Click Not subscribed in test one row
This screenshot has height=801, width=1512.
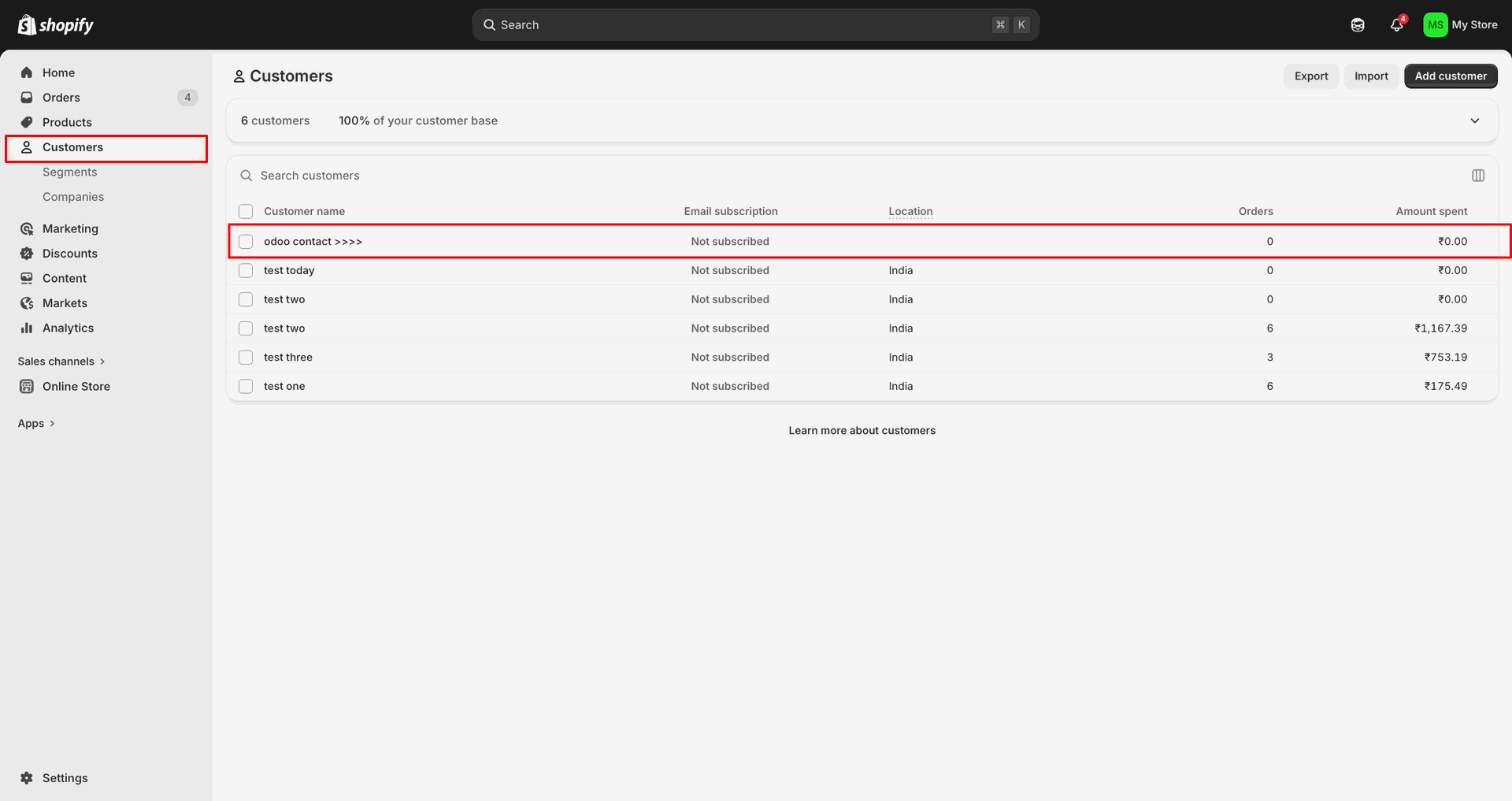click(730, 386)
